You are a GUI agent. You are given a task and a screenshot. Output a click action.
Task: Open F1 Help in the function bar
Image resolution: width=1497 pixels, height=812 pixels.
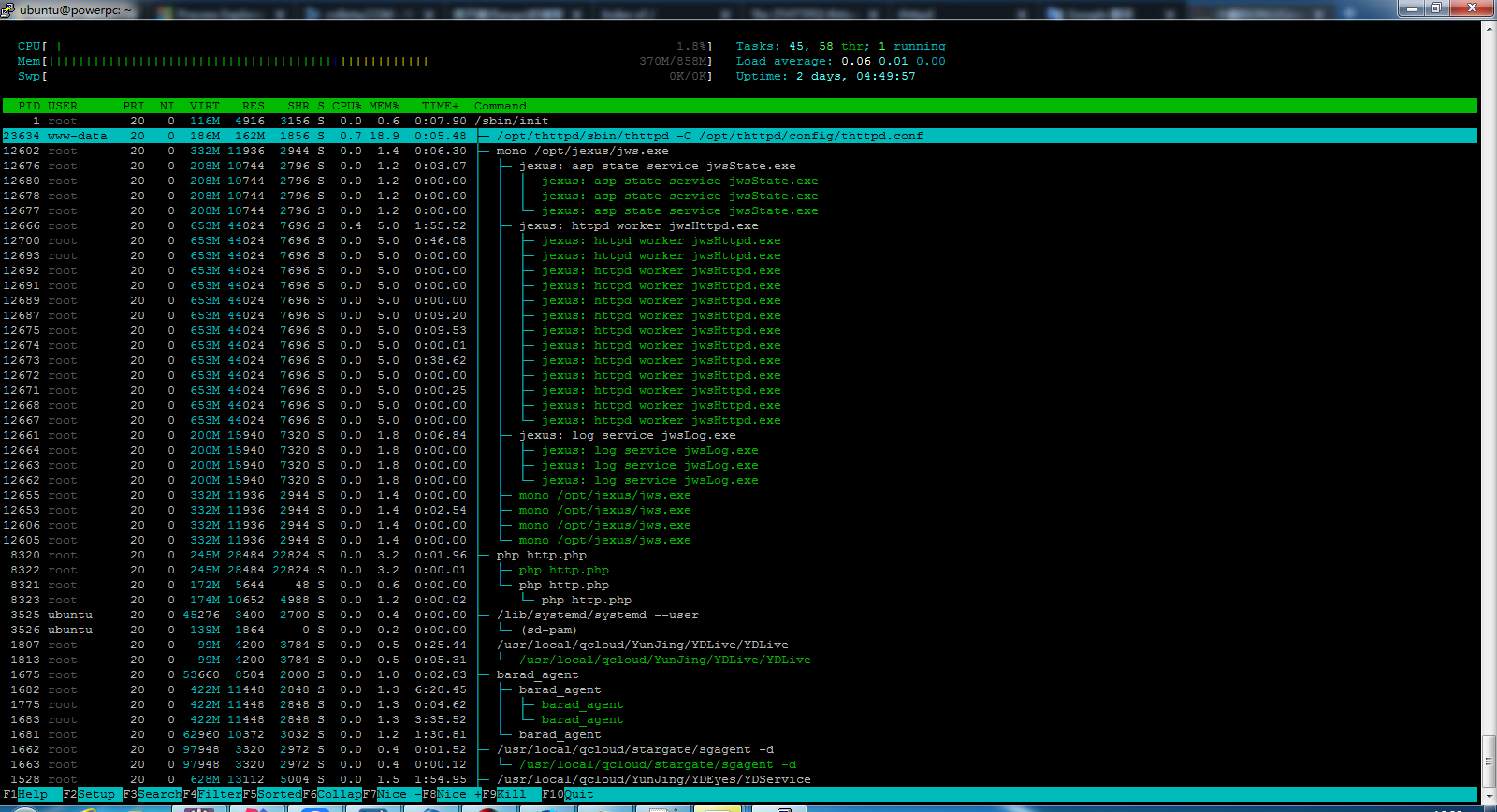(x=25, y=794)
